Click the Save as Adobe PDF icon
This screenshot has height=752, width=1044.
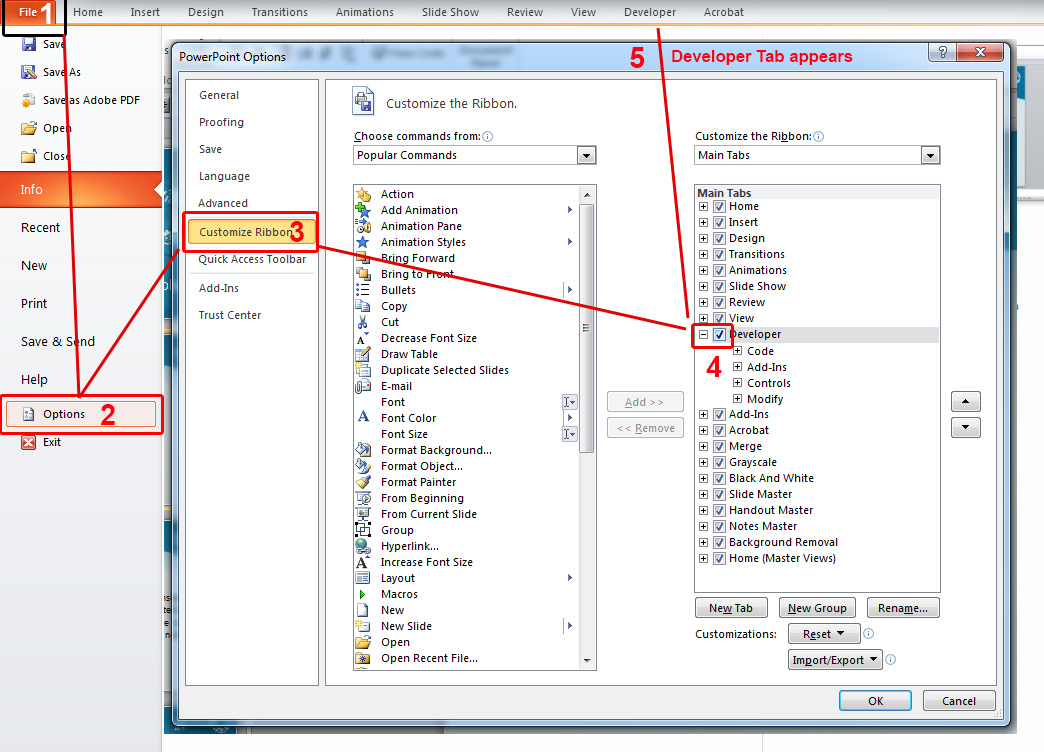pos(29,100)
